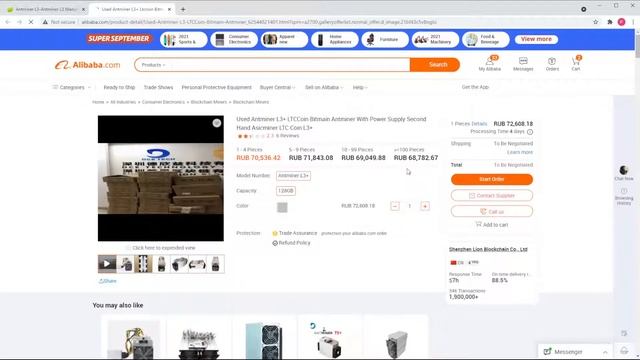Image resolution: width=640 pixels, height=360 pixels.
Task: Focus the product search input field
Action: [x=288, y=65]
